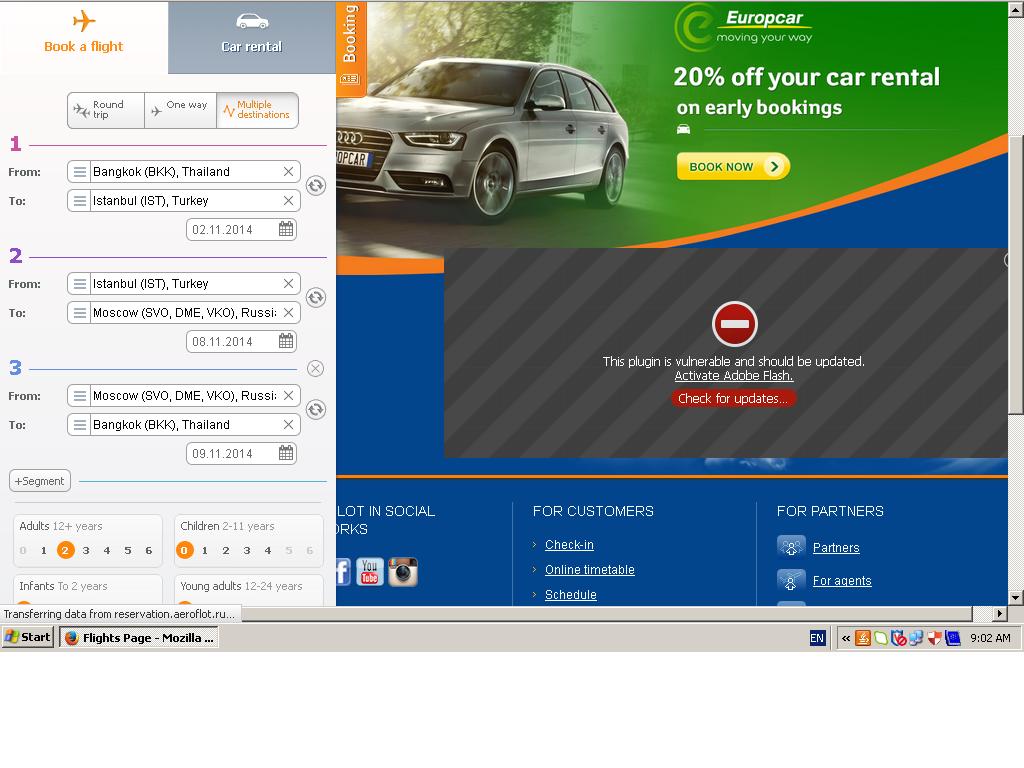1024x768 pixels.
Task: Clear segment 1 From Bangkok field
Action: pos(288,172)
